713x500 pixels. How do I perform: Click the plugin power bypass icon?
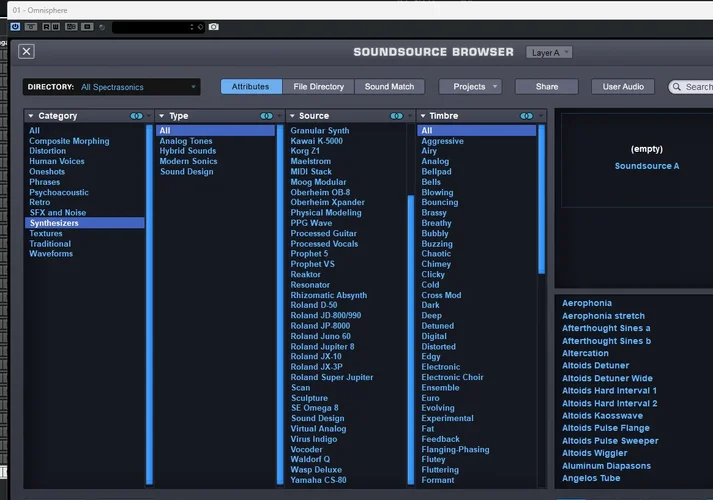tap(15, 27)
